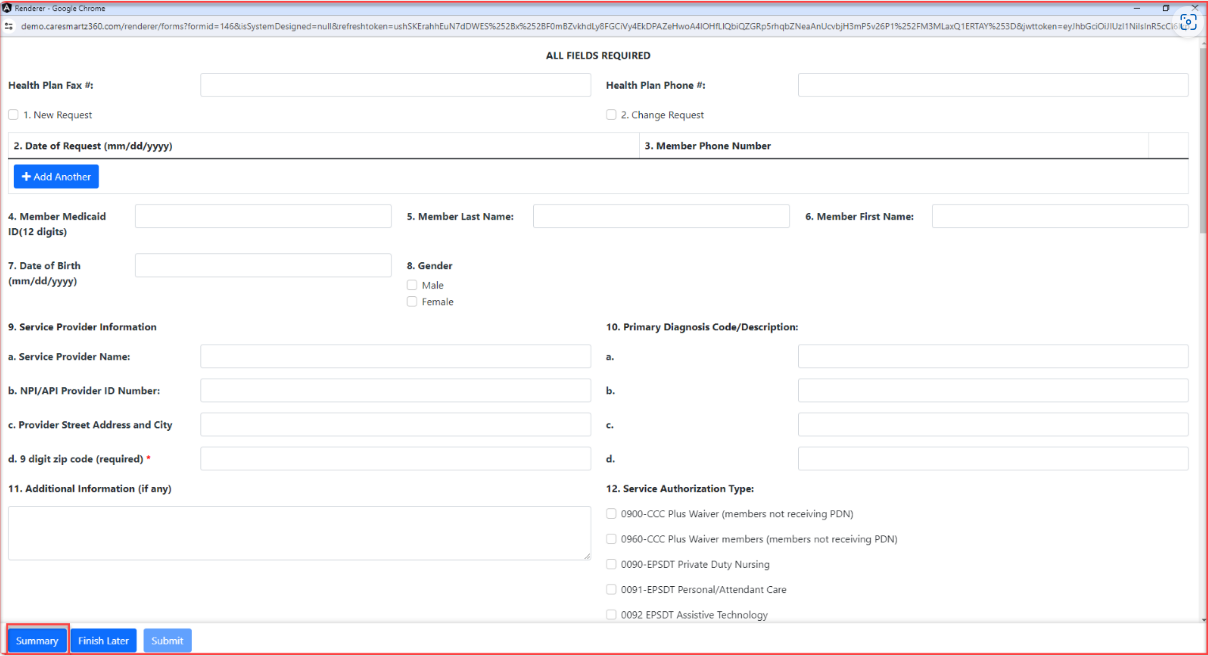
Task: Focus the Health Plan Fax # field
Action: click(395, 85)
